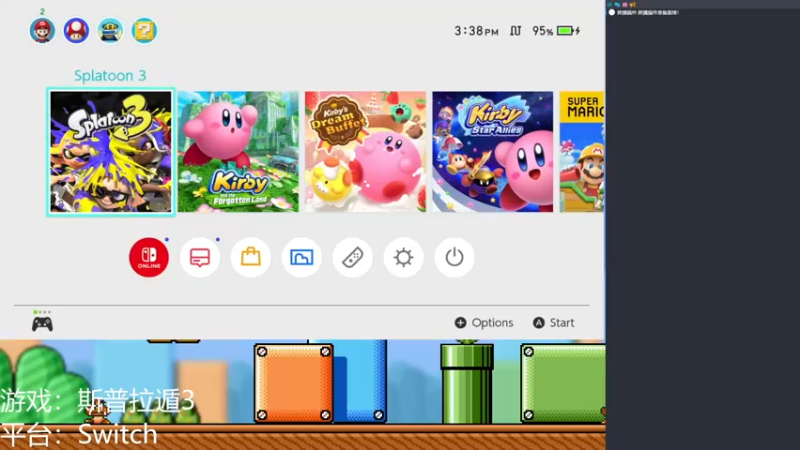Click the 3:38 PM clock
800x450 pixels.
(476, 31)
